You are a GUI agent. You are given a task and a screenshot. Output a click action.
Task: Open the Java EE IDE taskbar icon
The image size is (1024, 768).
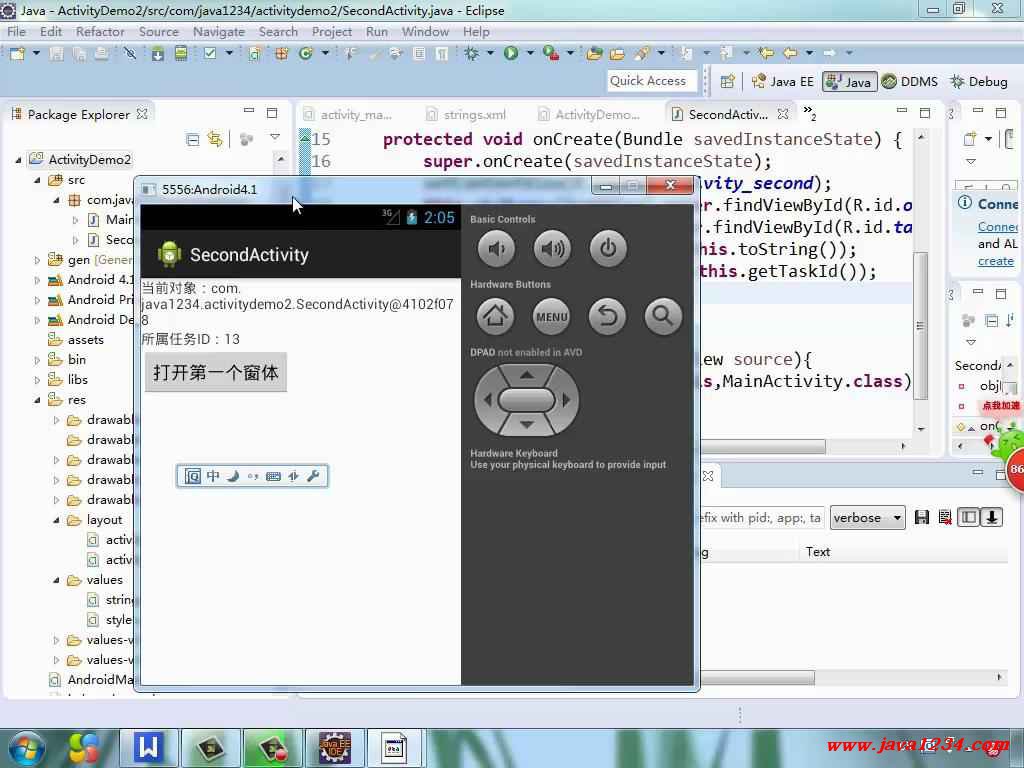(335, 748)
